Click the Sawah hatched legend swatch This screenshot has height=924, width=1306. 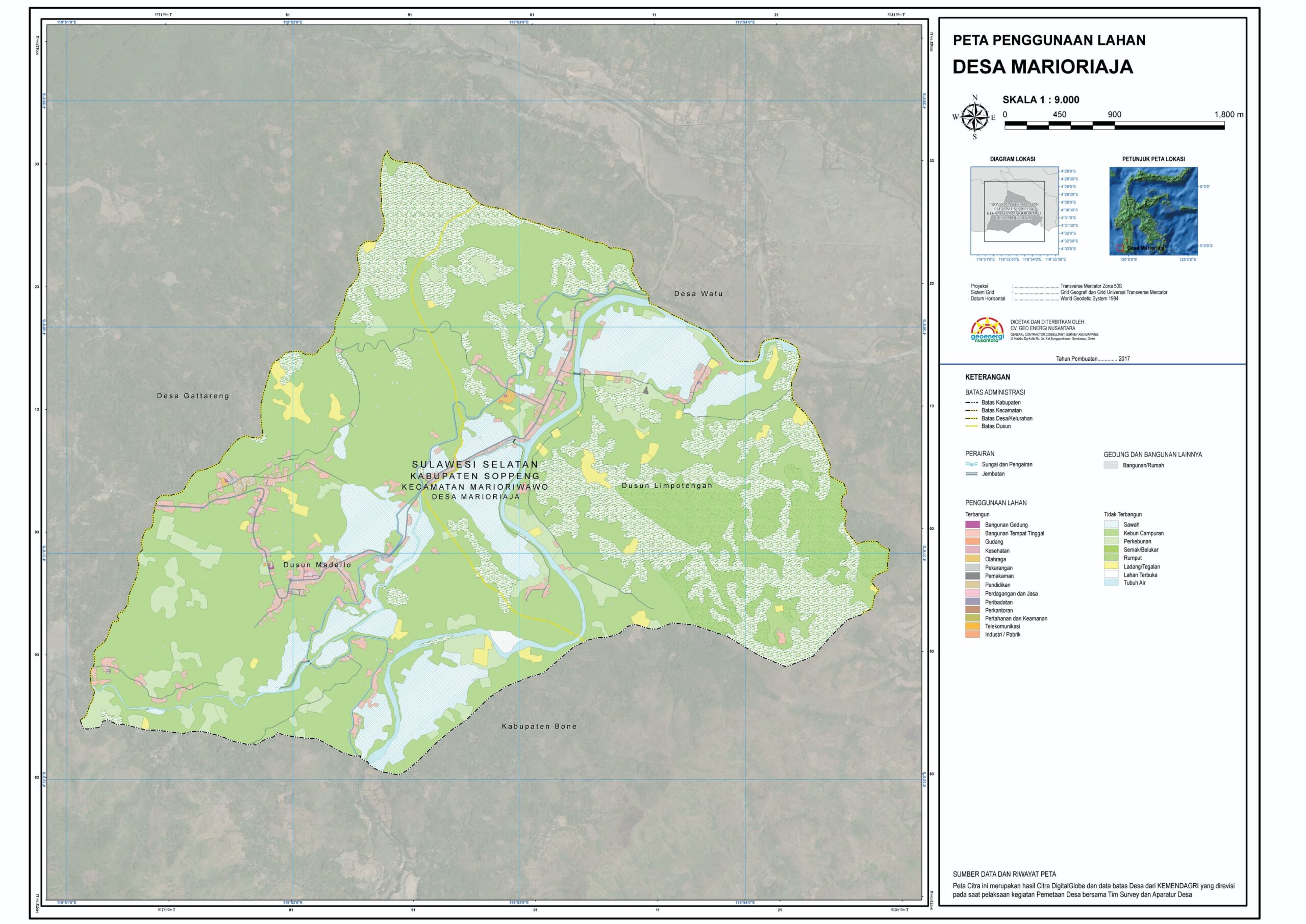click(1111, 525)
